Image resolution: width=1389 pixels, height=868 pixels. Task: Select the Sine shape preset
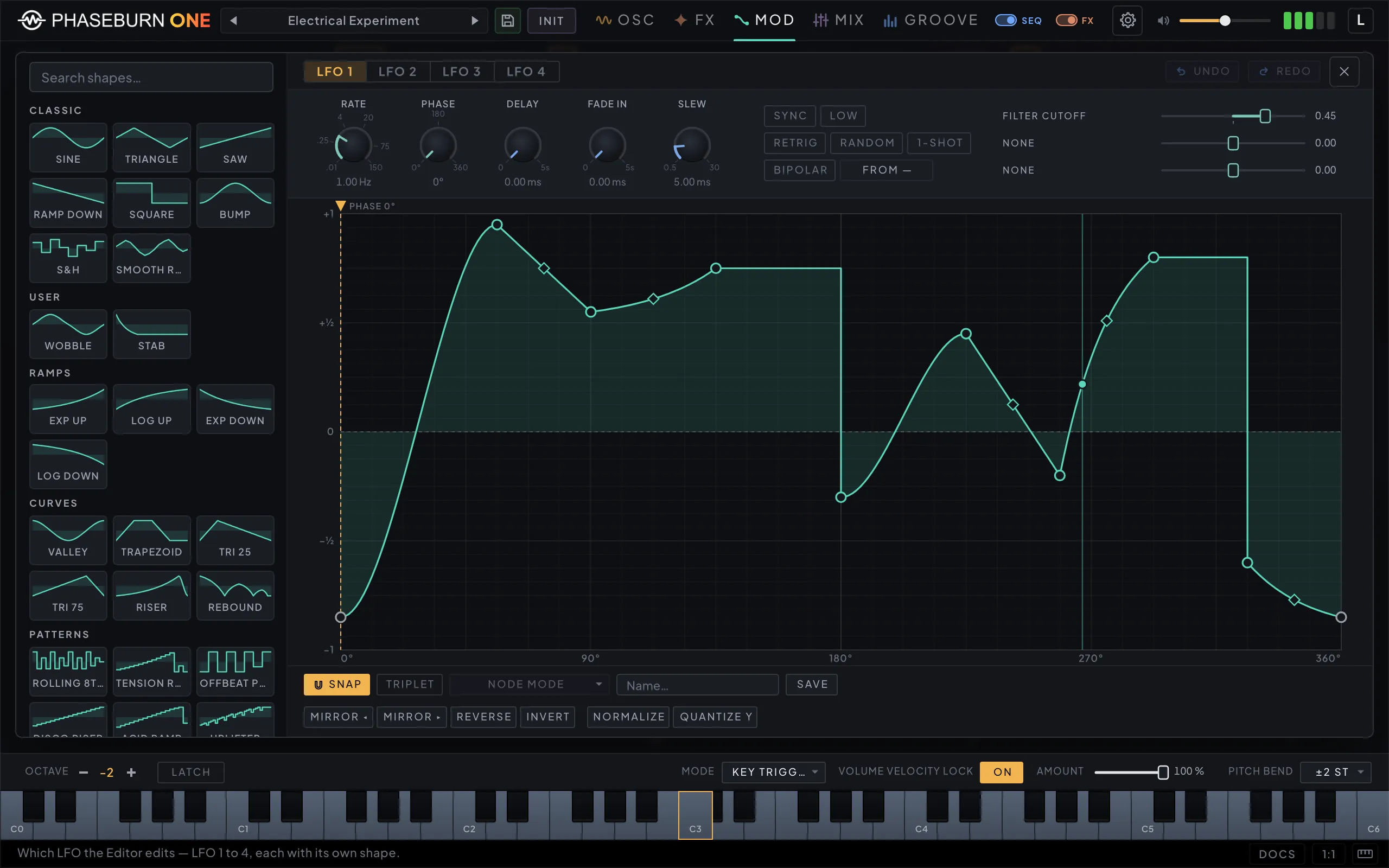tap(68, 147)
